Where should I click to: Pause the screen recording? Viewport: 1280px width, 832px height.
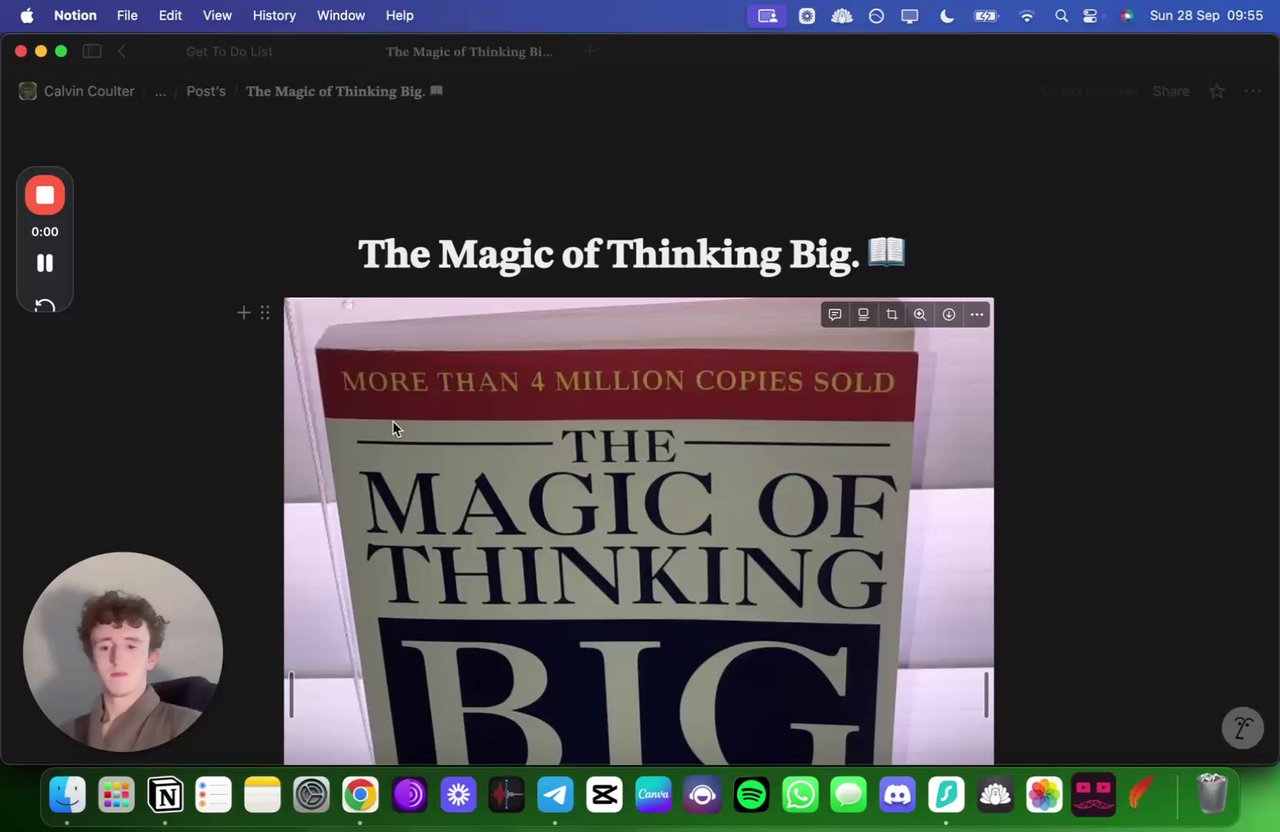coord(45,263)
